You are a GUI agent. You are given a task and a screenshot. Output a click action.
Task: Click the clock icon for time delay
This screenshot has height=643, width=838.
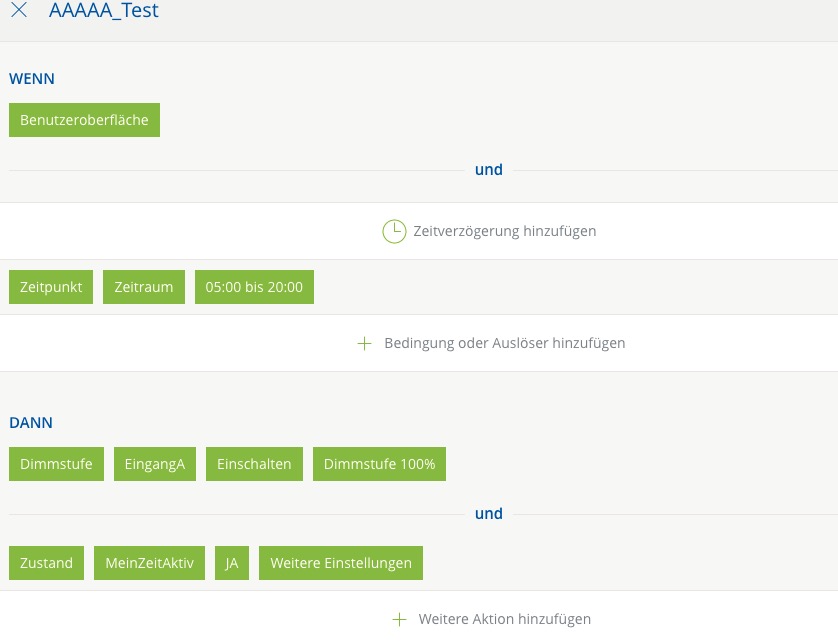click(x=394, y=231)
